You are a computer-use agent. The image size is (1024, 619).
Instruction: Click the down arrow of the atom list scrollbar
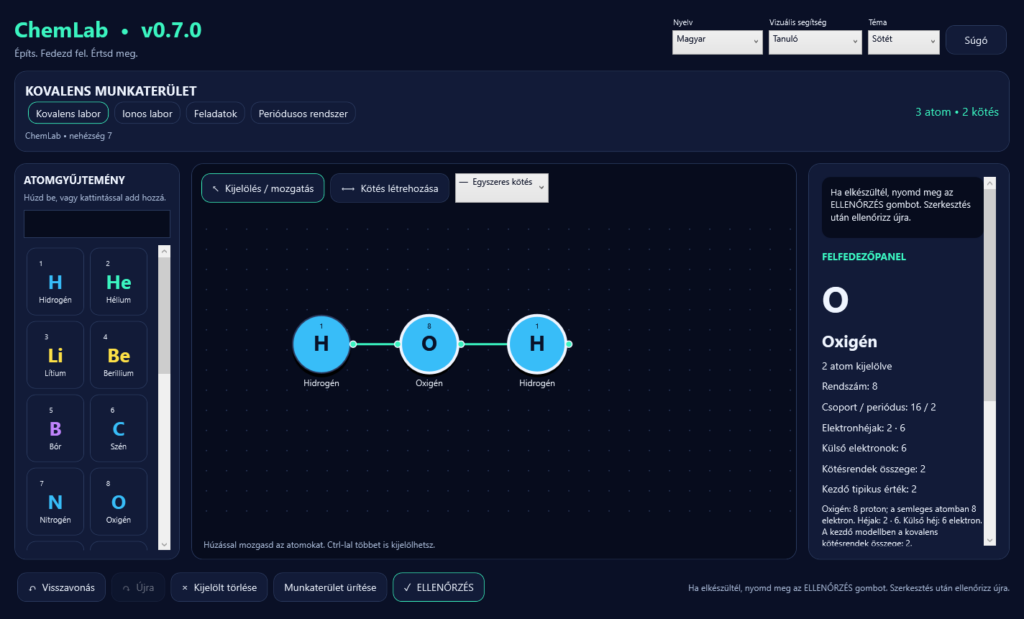(165, 545)
